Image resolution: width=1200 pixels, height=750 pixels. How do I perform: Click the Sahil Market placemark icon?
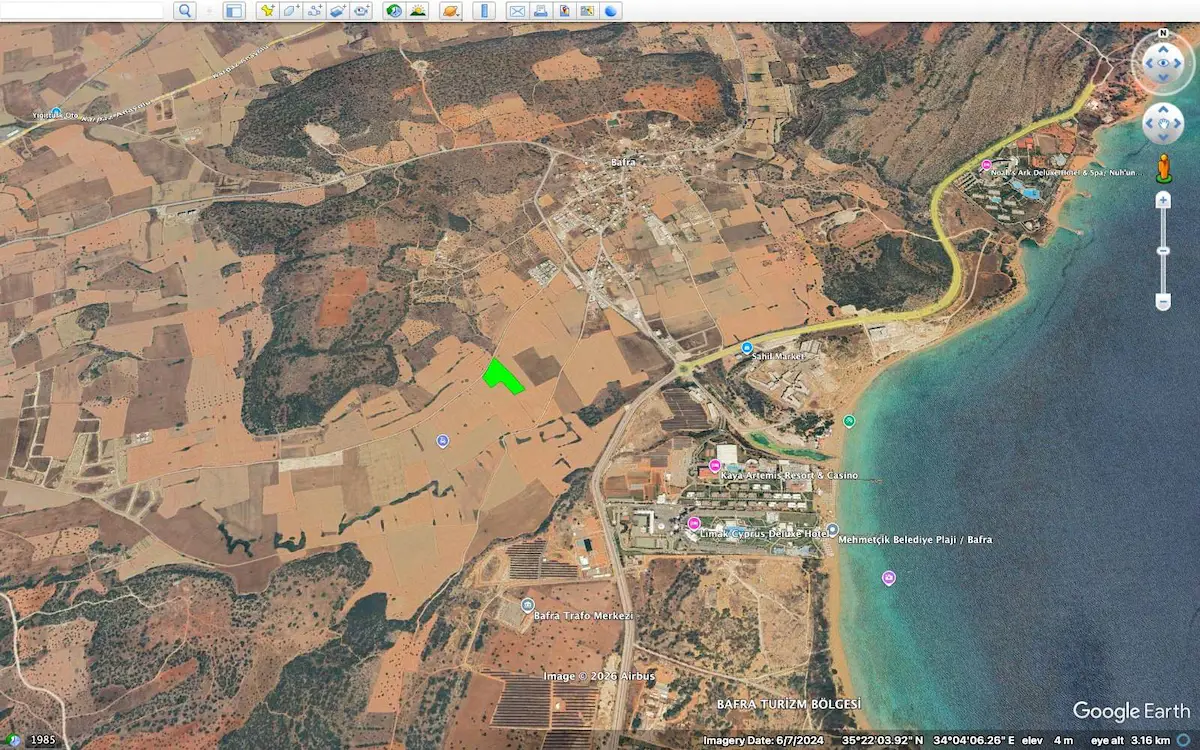[746, 347]
